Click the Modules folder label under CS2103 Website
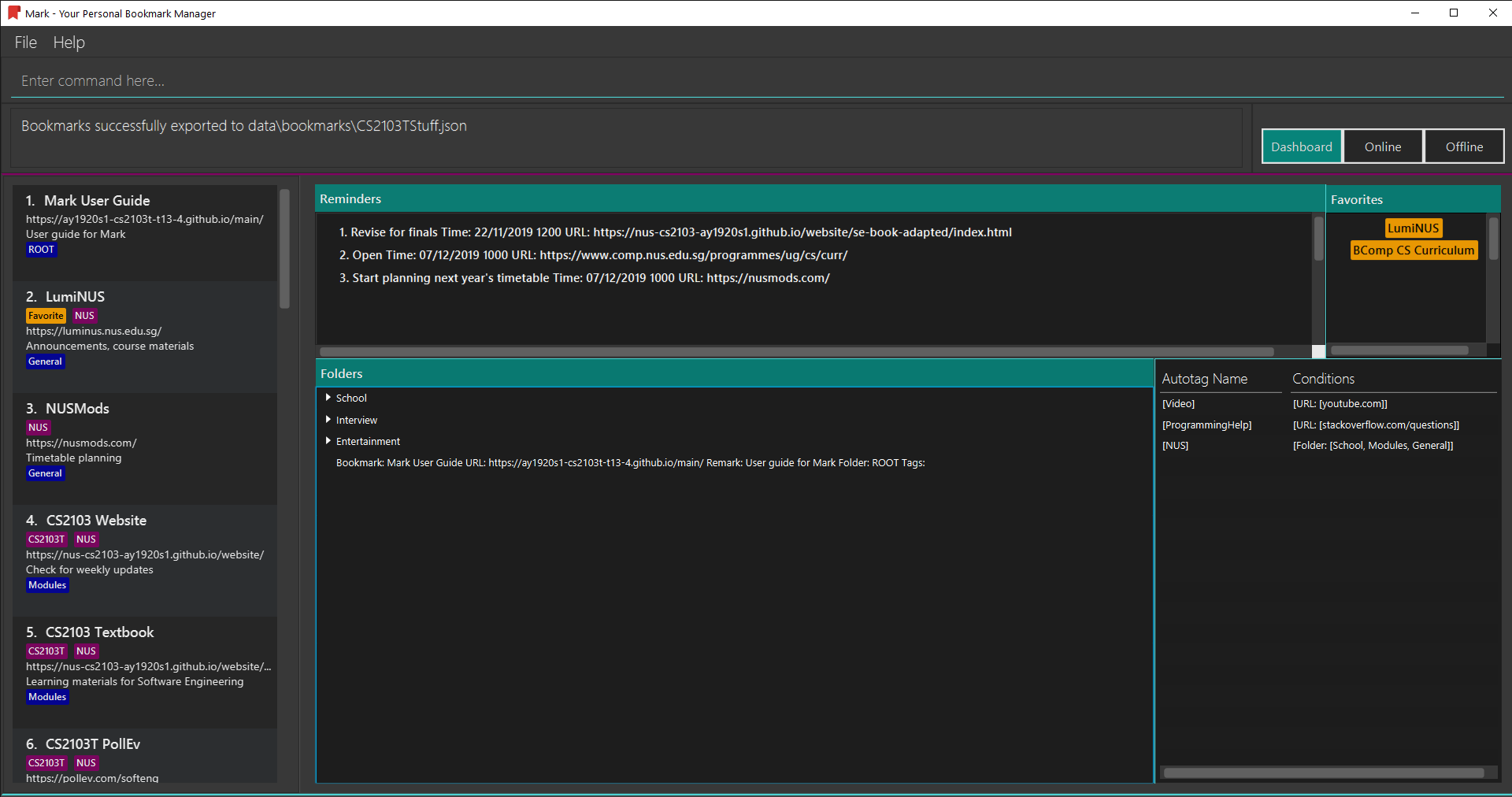 coord(47,585)
